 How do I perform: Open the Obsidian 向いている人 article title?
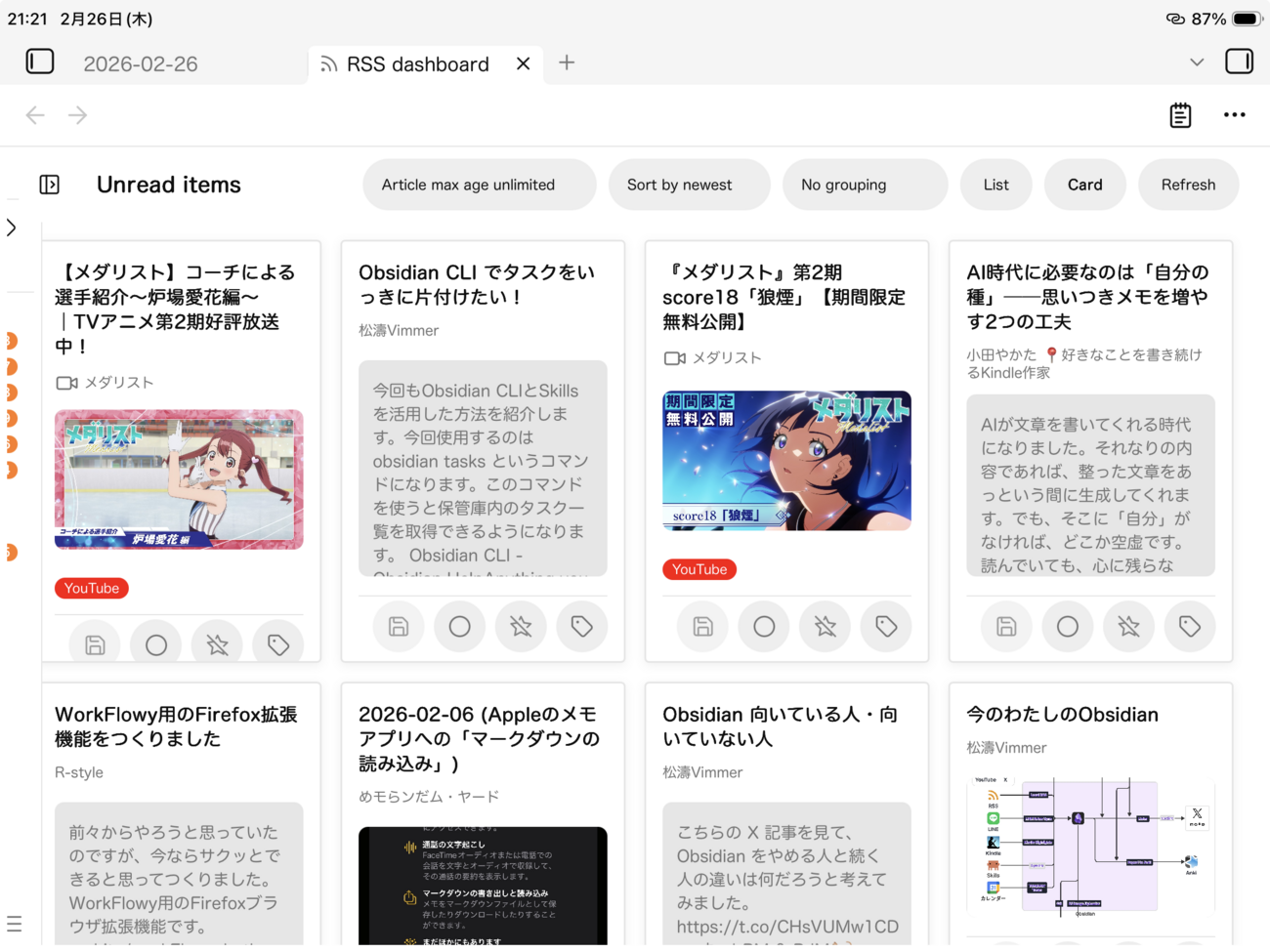tap(781, 726)
